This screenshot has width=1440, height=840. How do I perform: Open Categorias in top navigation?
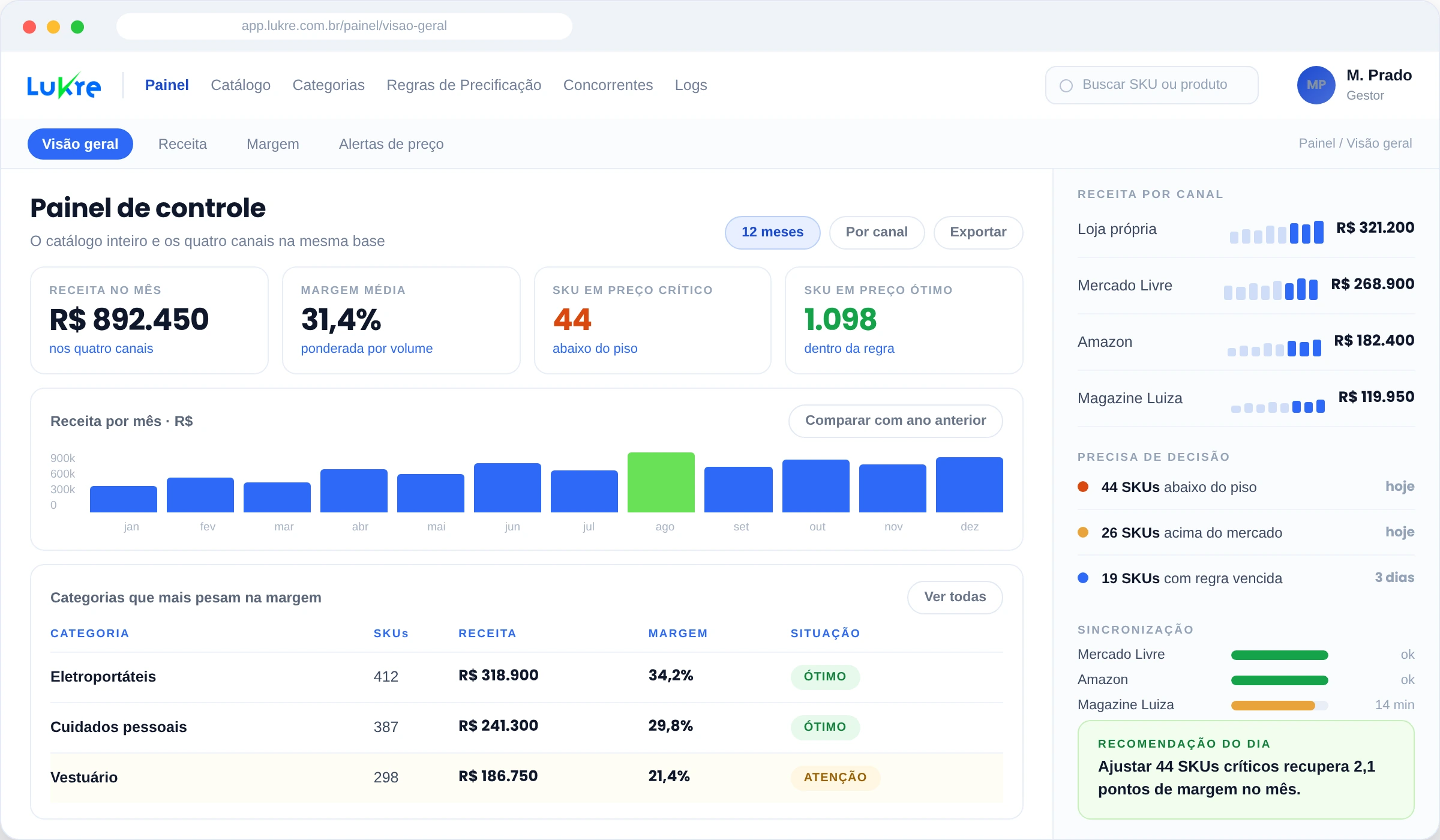pos(329,85)
